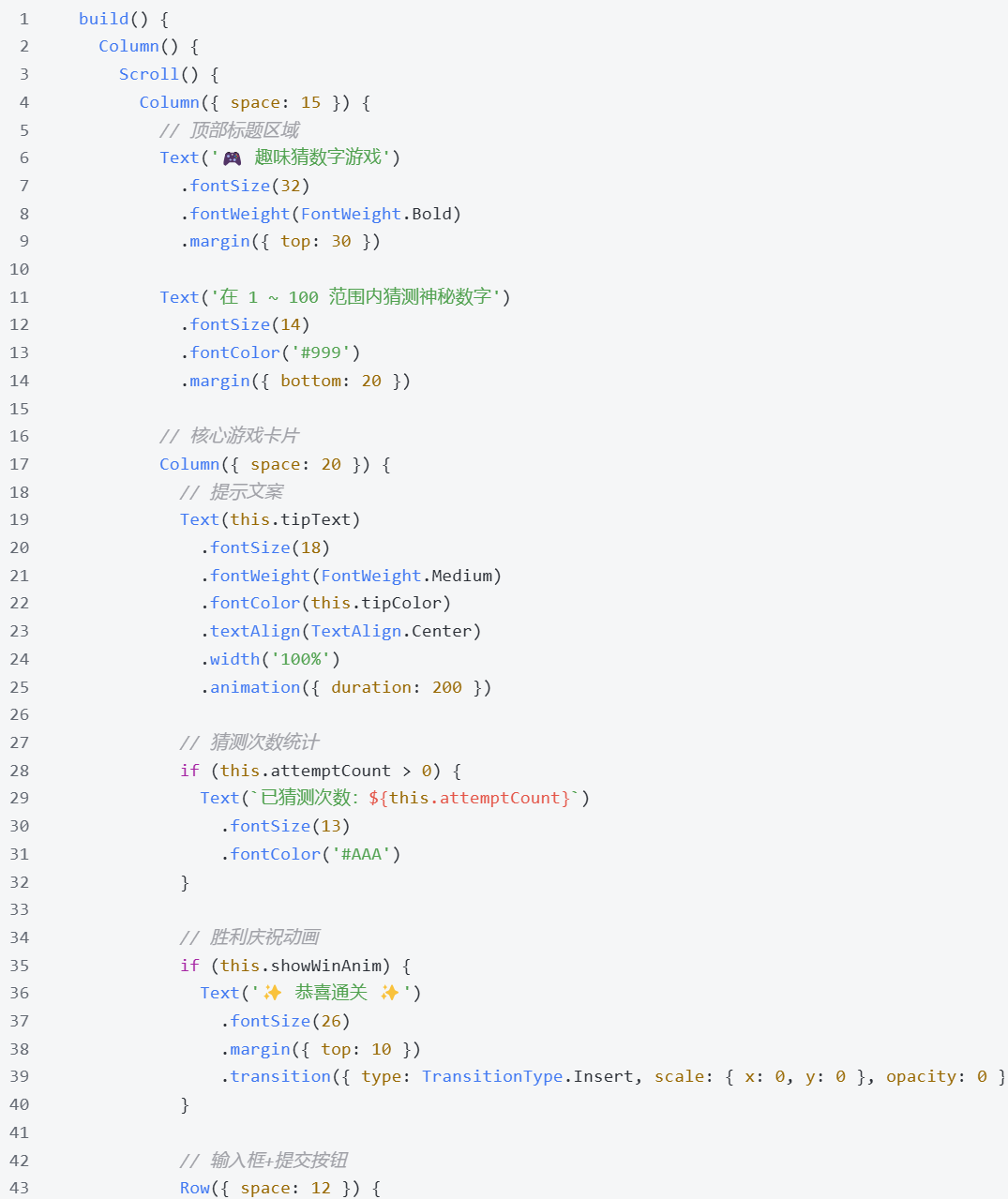
Task: Click 'fontSize(32)' on line 7
Action: point(249,186)
